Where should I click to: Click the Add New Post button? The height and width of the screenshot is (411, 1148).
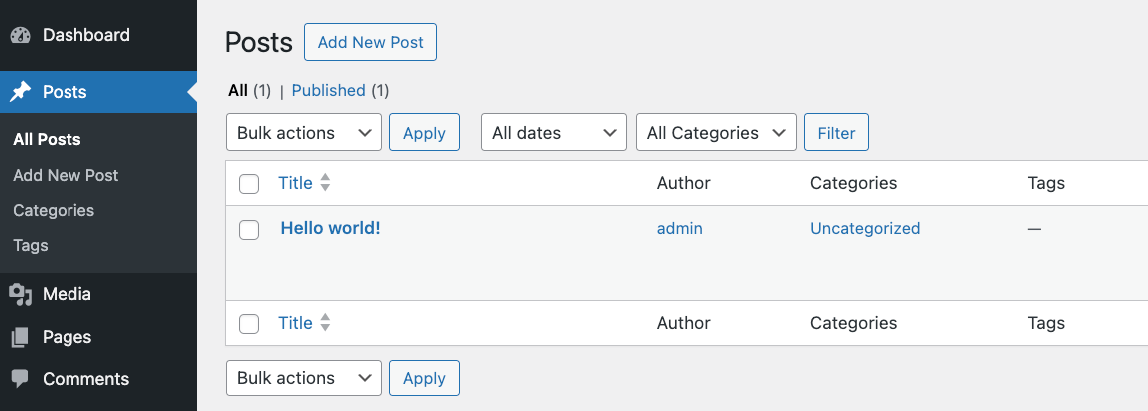pyautogui.click(x=370, y=42)
